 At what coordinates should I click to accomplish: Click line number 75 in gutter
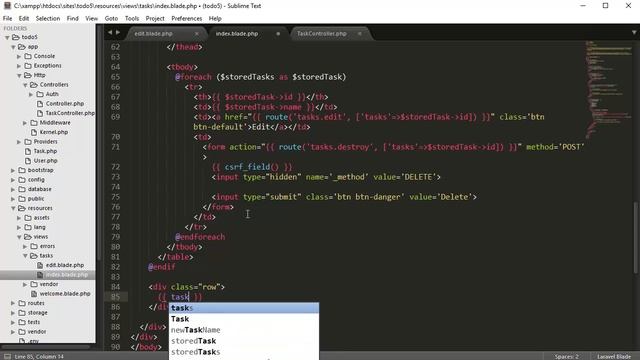coord(116,197)
